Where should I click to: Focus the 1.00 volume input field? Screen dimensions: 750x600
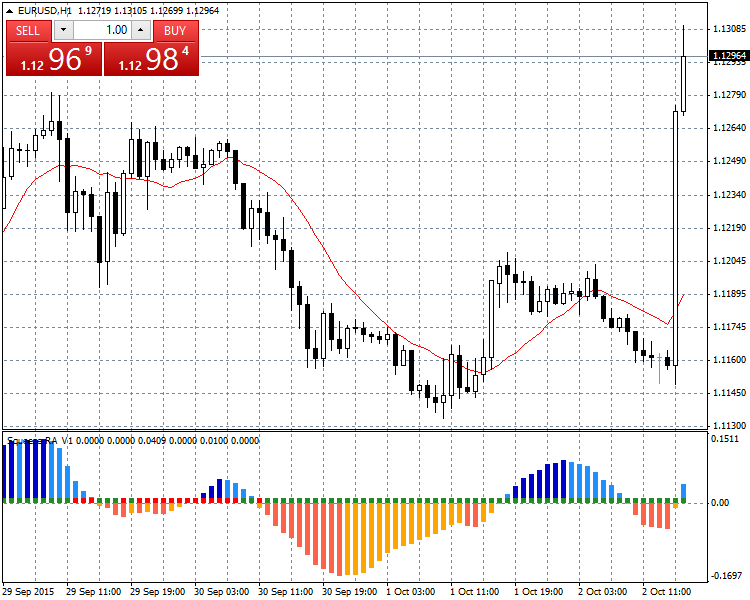(x=102, y=30)
